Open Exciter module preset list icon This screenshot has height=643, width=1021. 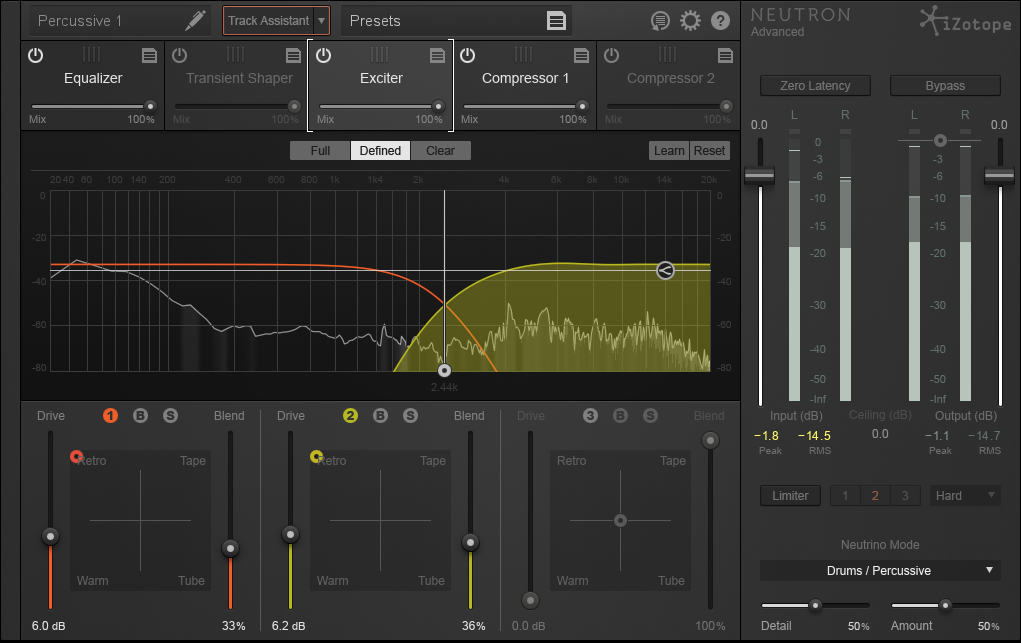[437, 56]
